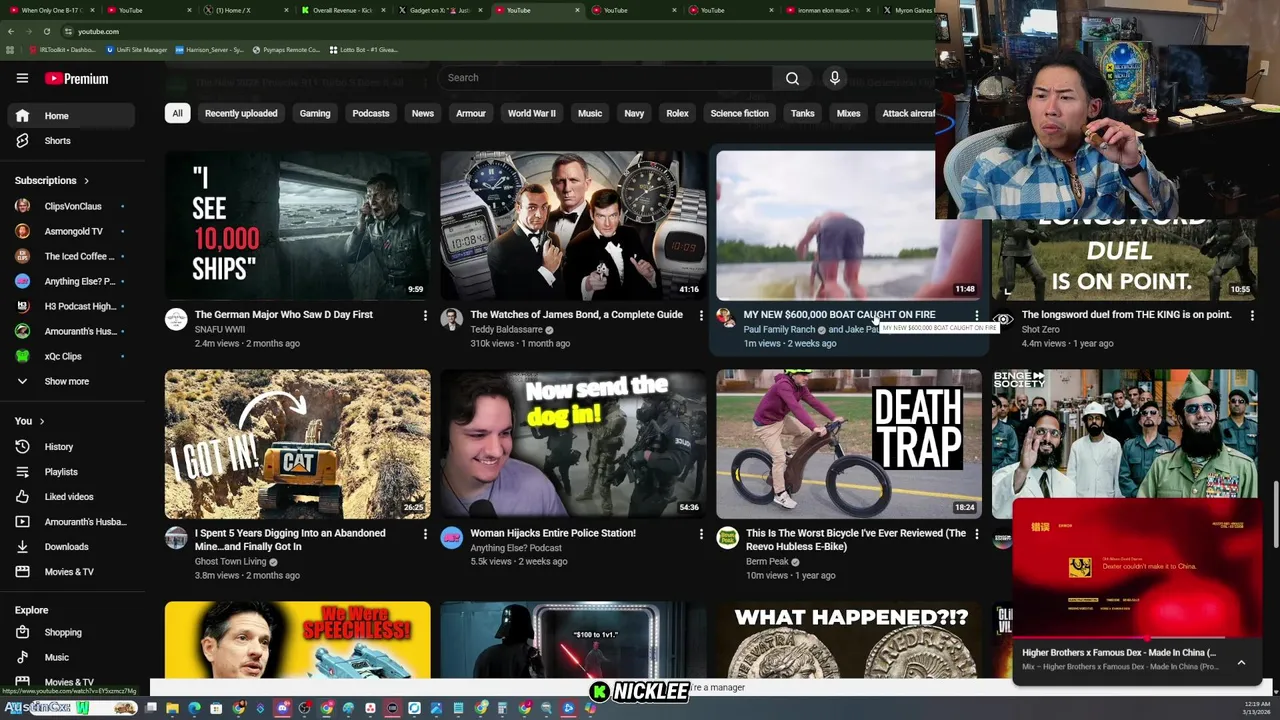Screen dimensions: 1280x720
Task: Open options menu for boat fire video
Action: point(977,316)
